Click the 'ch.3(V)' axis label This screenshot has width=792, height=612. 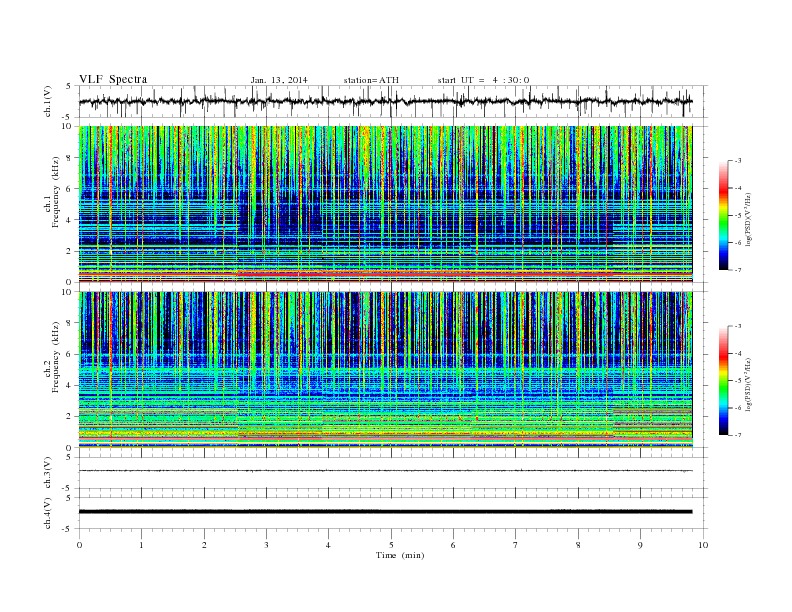48,473
